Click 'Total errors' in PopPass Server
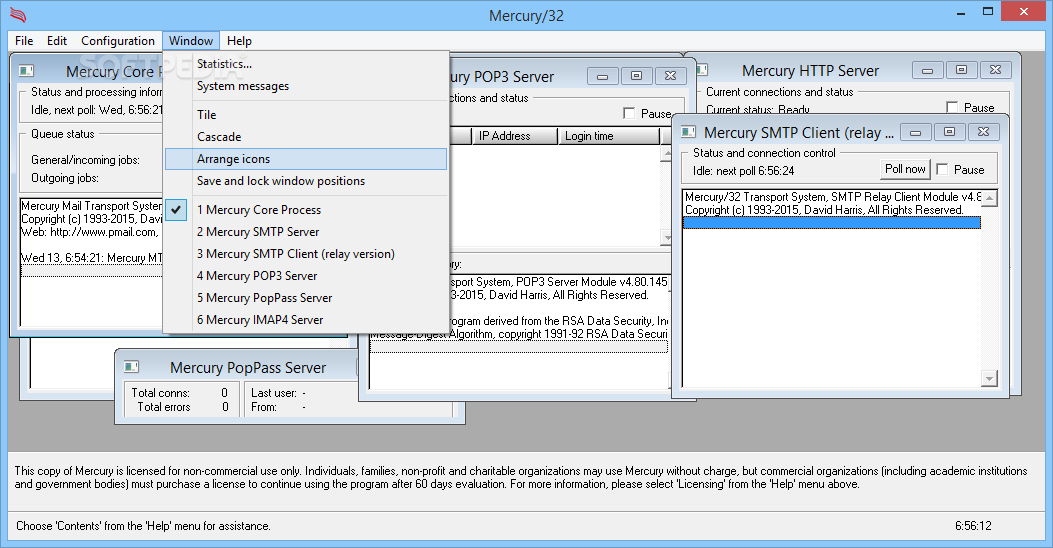The image size is (1053, 548). tap(164, 407)
